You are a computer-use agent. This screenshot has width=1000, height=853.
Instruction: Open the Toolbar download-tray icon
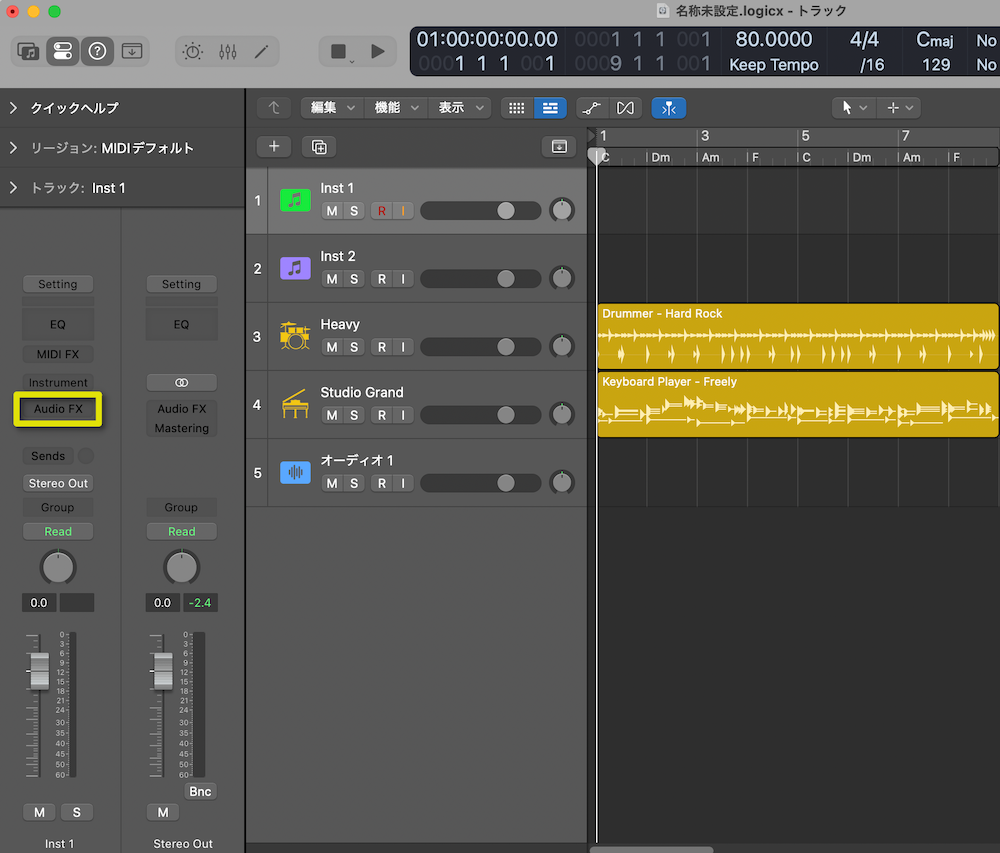pos(132,51)
